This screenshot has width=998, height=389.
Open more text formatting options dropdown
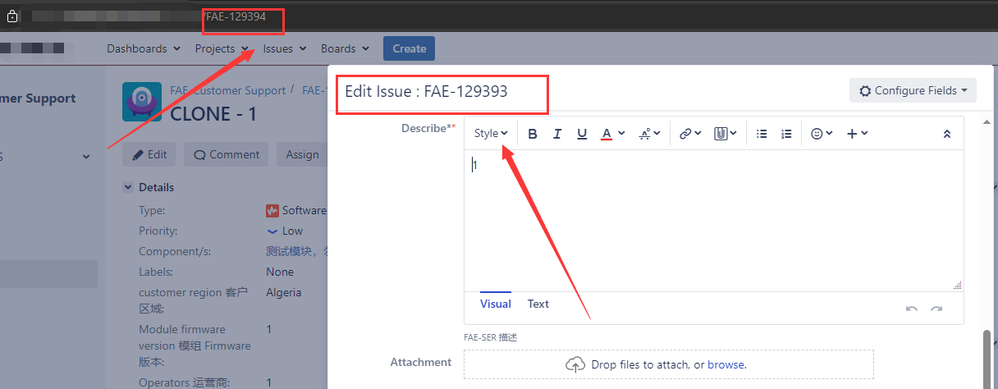649,134
